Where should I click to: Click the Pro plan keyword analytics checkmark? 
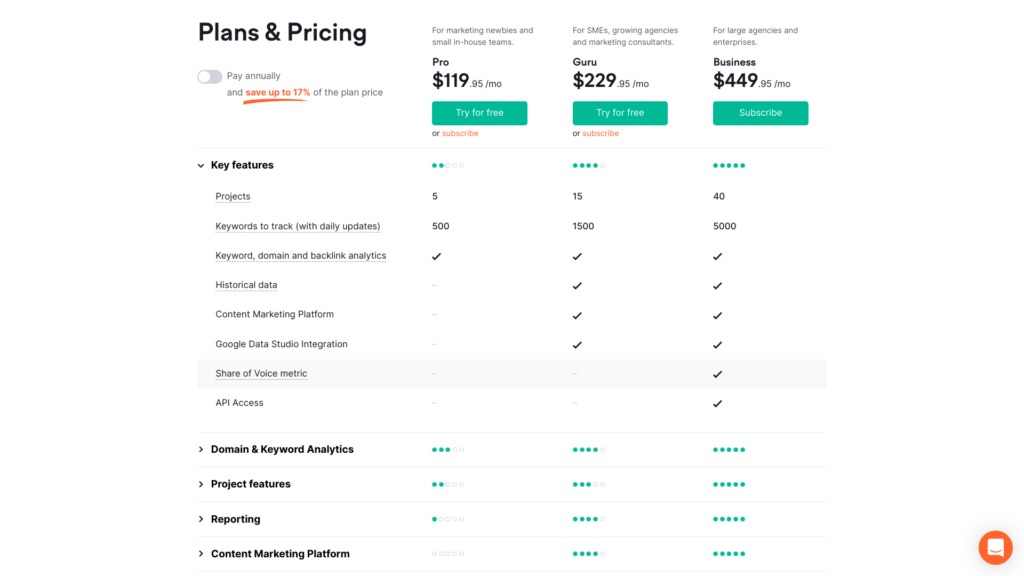coord(437,257)
